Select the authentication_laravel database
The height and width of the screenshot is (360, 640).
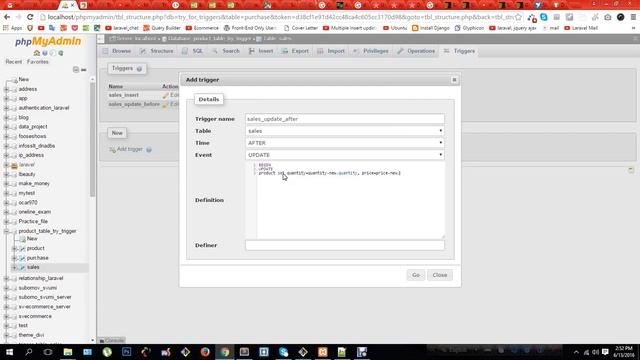(x=44, y=108)
